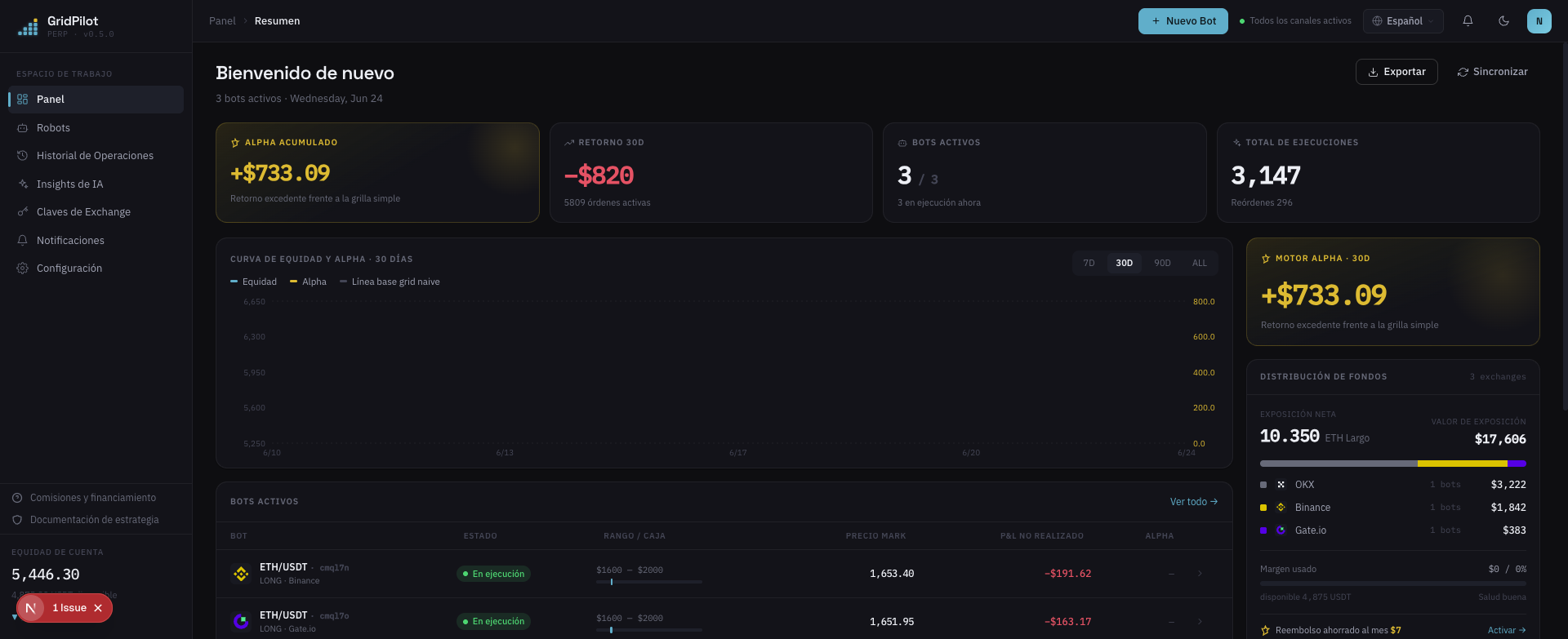Click the Binance icon in fund distribution
Viewport: 1568px width, 639px height.
1281,508
